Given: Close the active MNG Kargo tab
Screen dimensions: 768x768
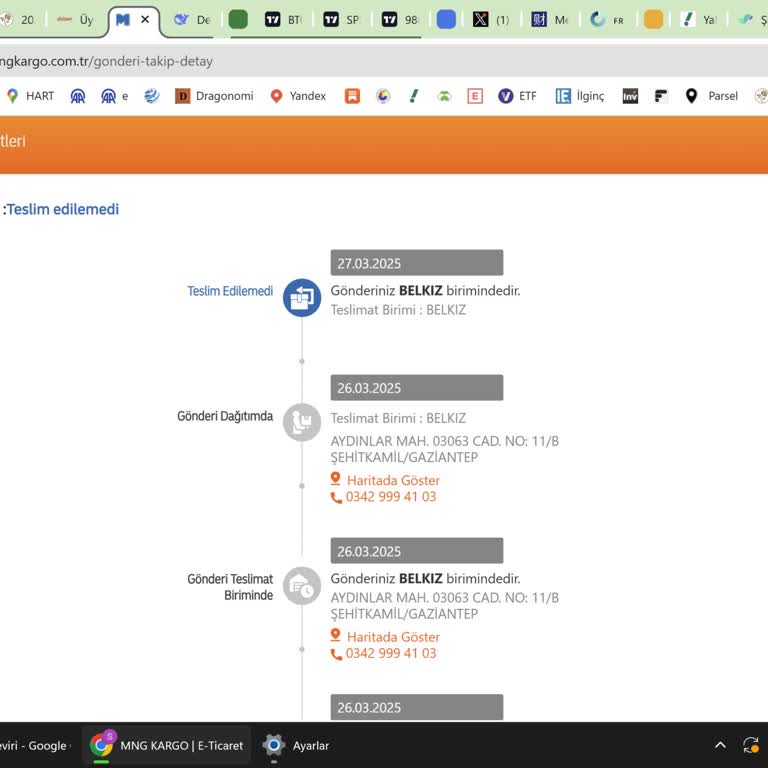Looking at the screenshot, I should (145, 20).
